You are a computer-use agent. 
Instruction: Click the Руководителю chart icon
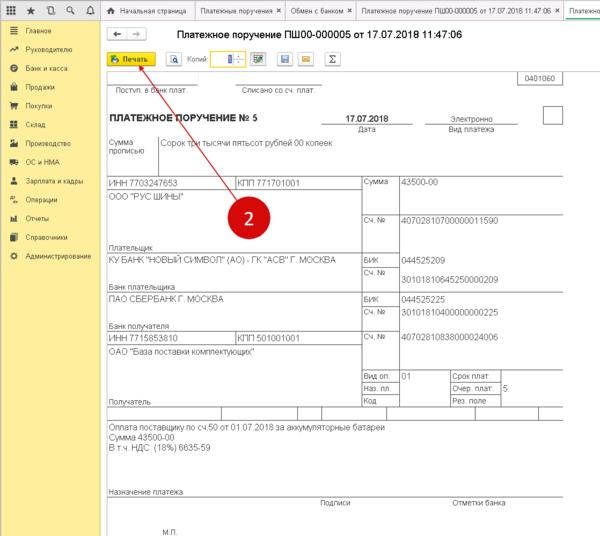[x=14, y=49]
